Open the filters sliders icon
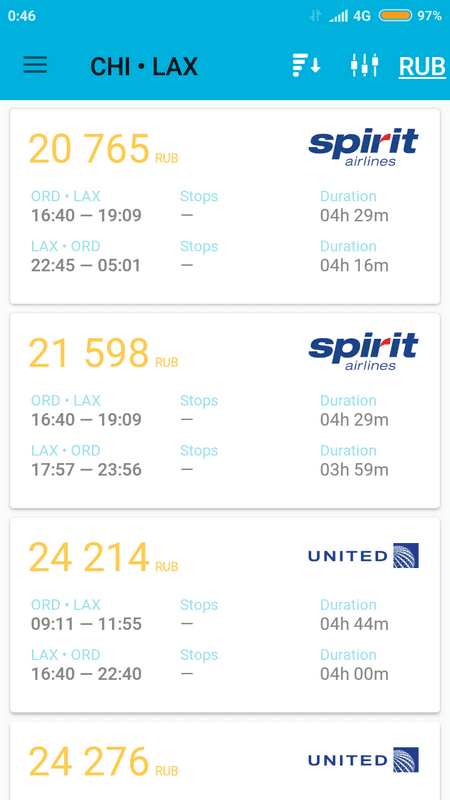 tap(364, 65)
